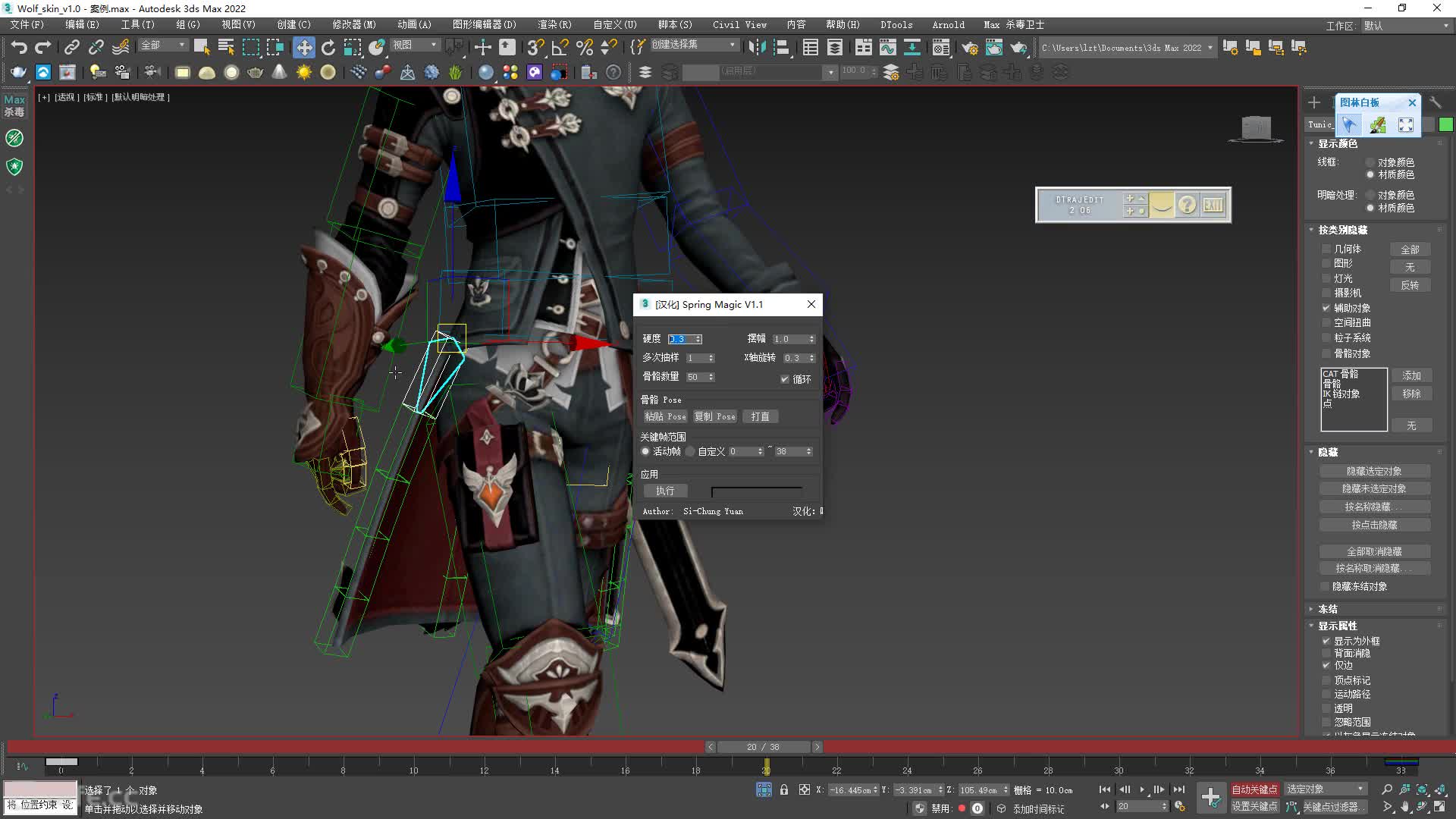
Task: Open the 动画(A) menu
Action: [414, 25]
